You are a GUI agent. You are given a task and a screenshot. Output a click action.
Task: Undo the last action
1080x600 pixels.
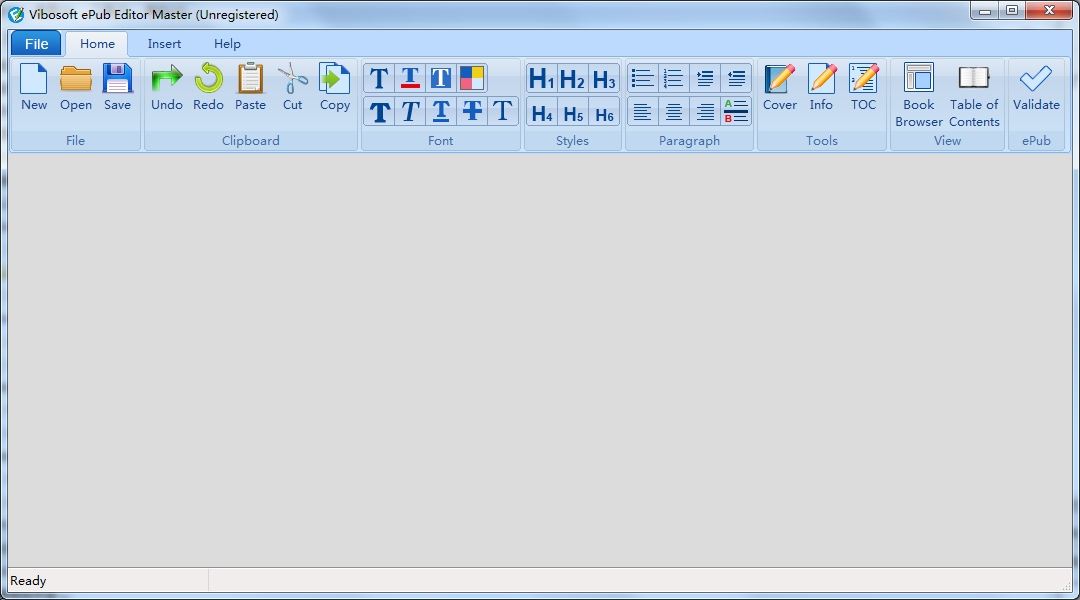tap(167, 87)
